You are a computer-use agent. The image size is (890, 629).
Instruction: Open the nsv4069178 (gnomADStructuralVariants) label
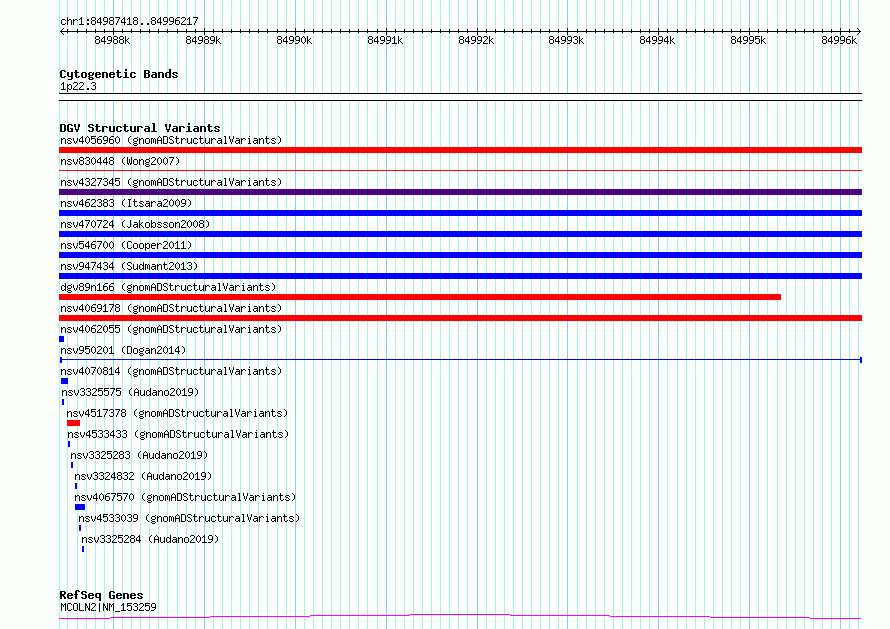point(171,308)
